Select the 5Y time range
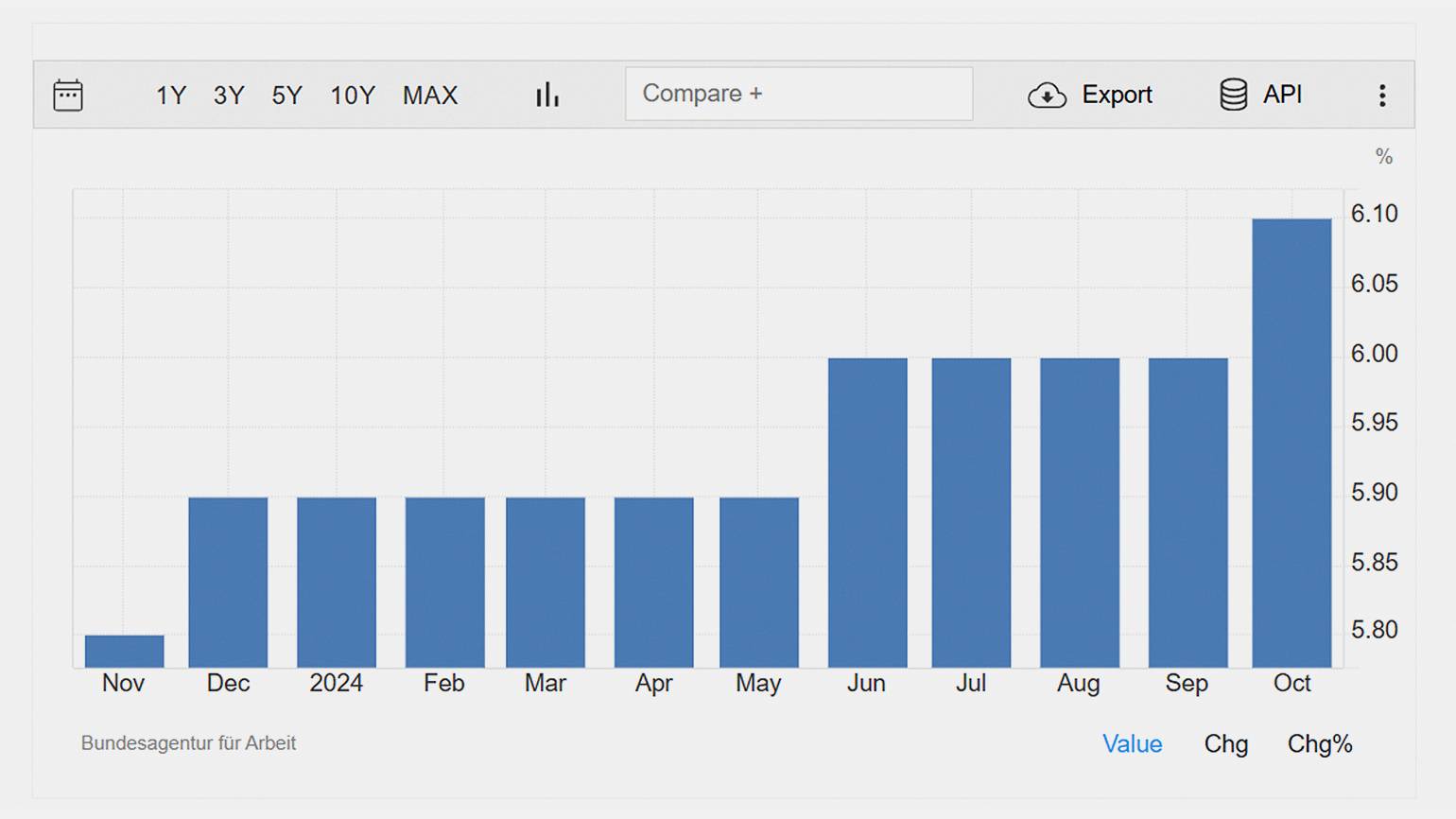This screenshot has height=819, width=1456. 286,96
